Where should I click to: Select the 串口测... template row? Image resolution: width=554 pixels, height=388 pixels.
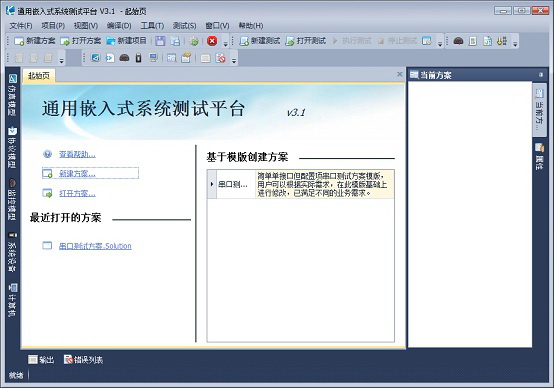301,184
